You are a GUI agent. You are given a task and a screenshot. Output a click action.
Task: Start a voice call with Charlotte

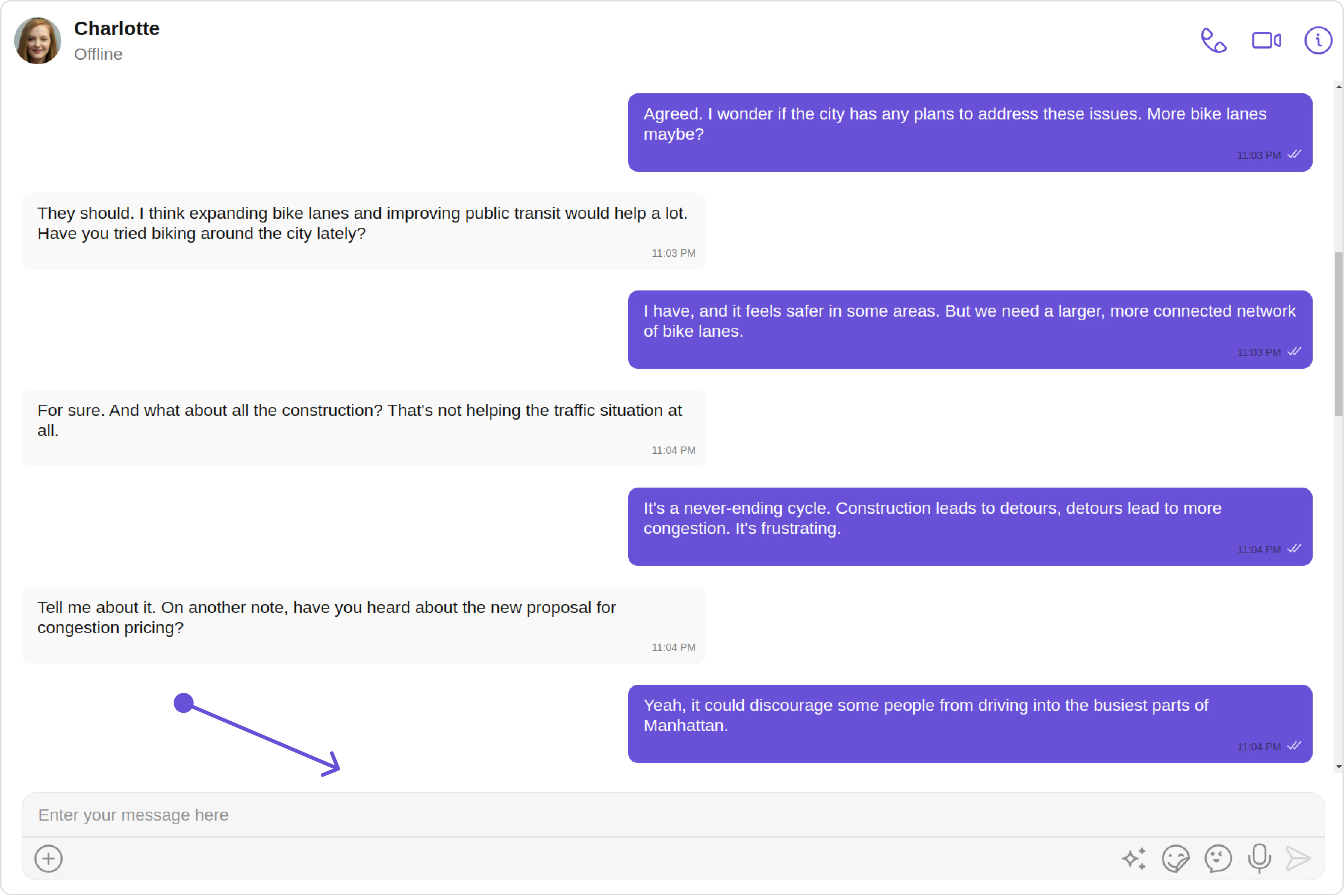click(1213, 41)
